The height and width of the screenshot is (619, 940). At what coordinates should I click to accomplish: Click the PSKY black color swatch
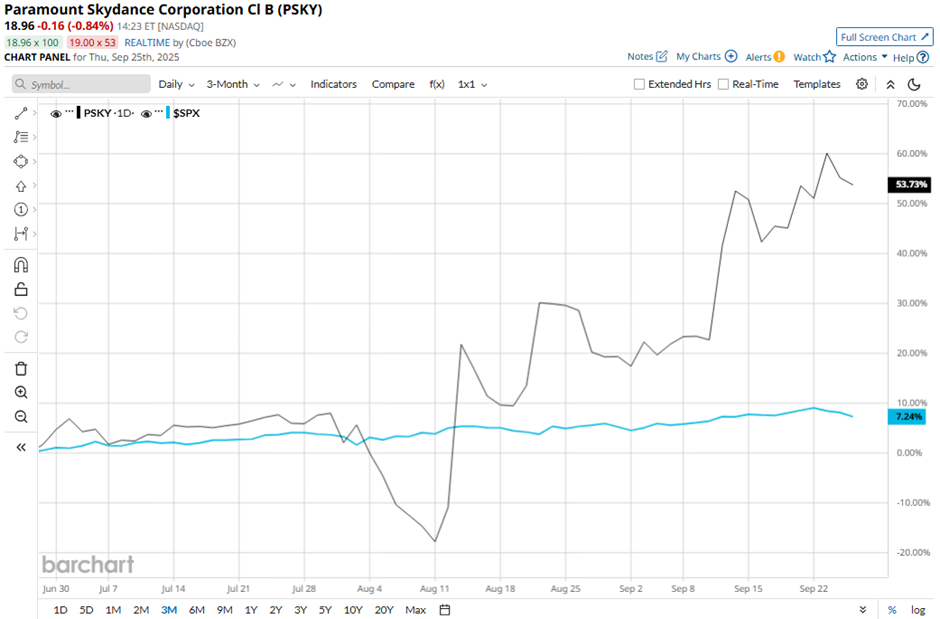(x=79, y=113)
